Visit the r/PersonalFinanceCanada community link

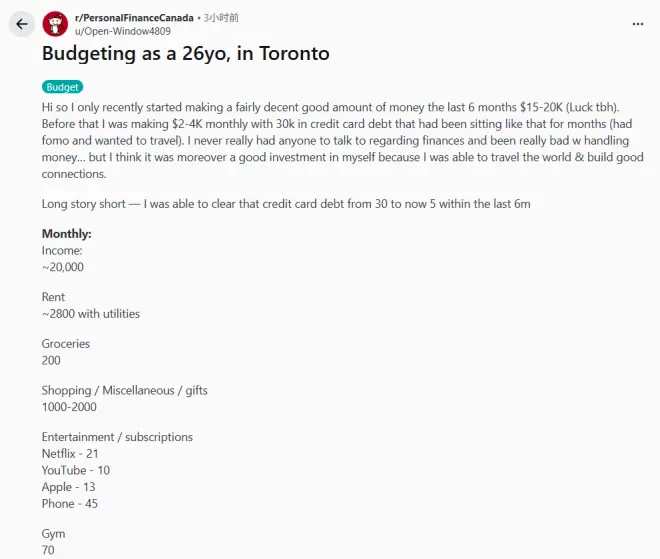point(134,18)
